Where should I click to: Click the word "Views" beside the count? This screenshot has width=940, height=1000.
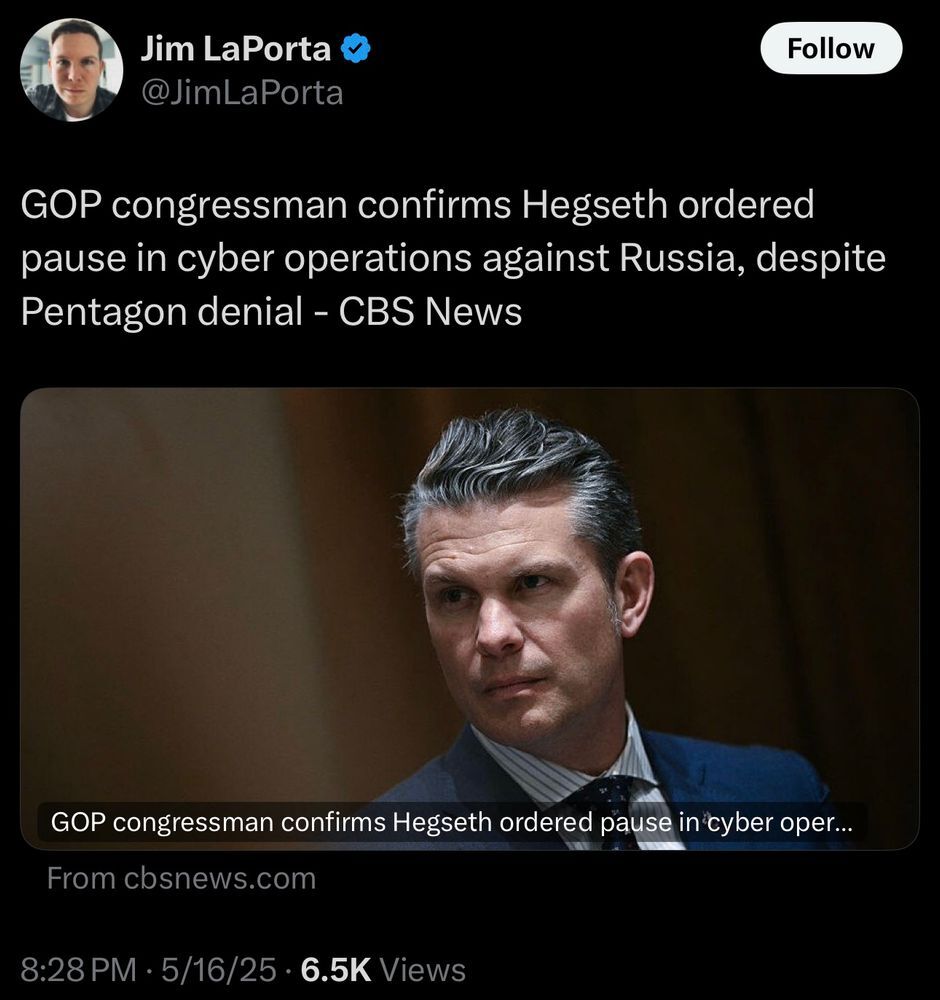(x=423, y=969)
